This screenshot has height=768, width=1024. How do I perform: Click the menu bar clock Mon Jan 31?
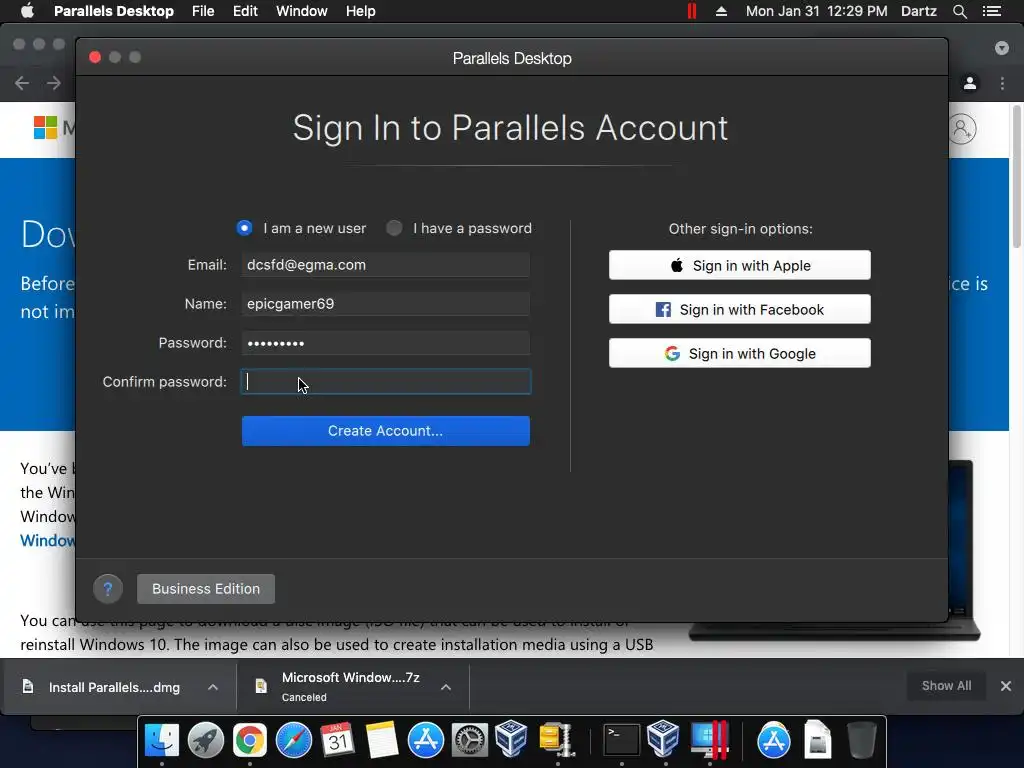point(816,11)
